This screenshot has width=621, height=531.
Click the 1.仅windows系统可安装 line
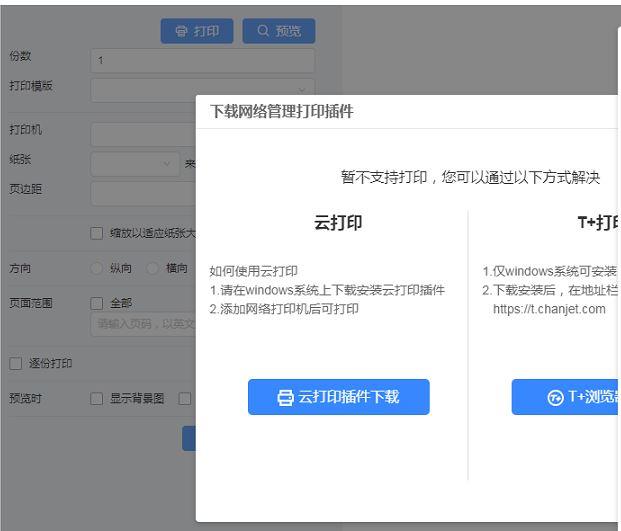550,271
